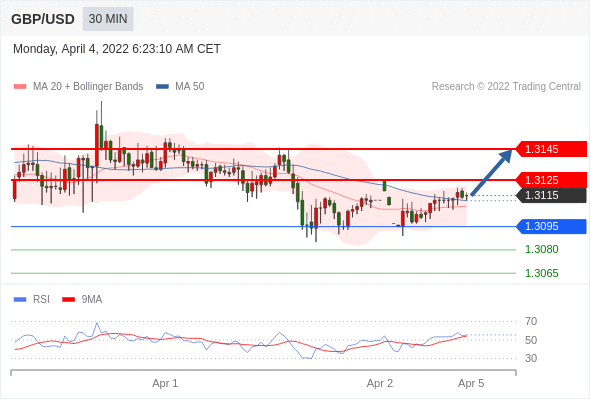Click the 9MA red legend swatch

(68, 300)
